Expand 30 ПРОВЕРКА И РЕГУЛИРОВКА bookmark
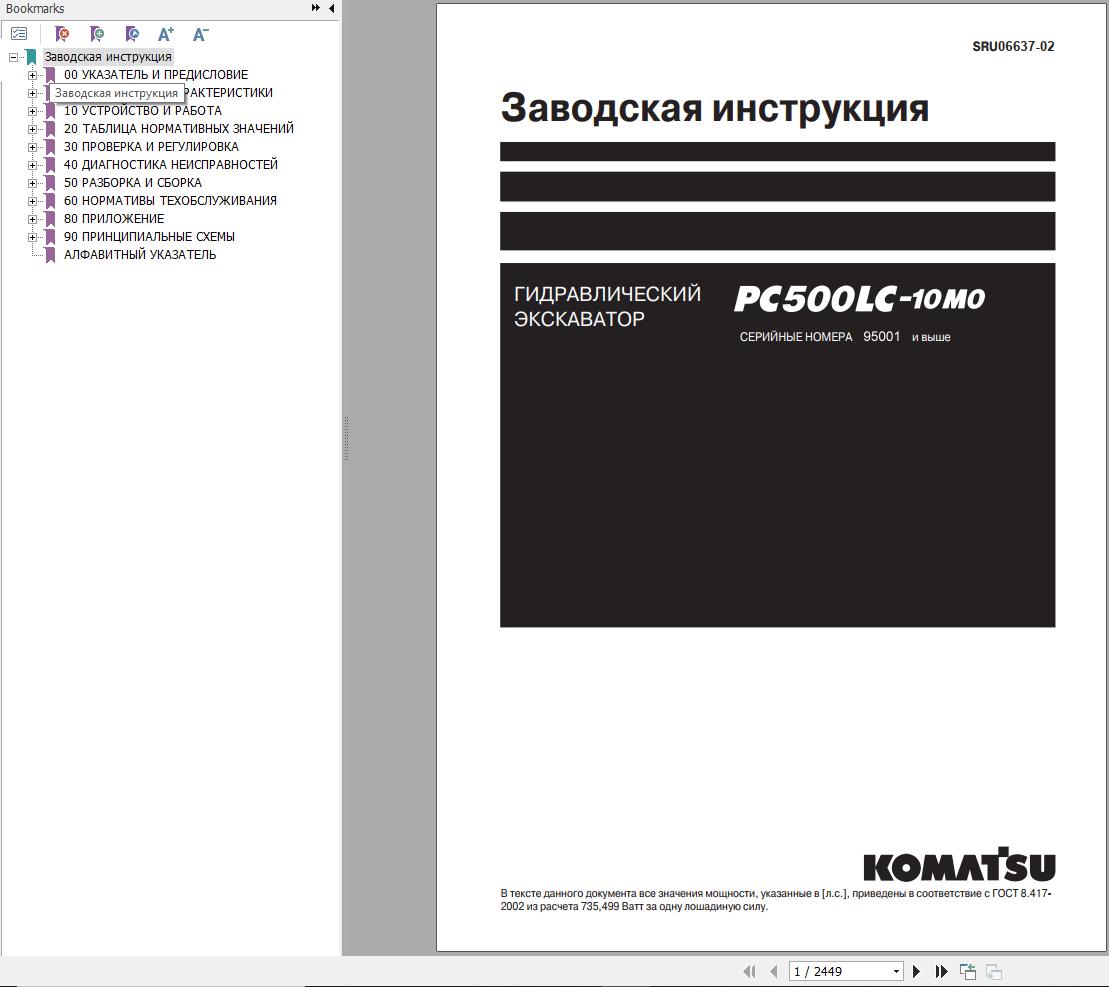This screenshot has width=1109, height=987. coord(32,147)
